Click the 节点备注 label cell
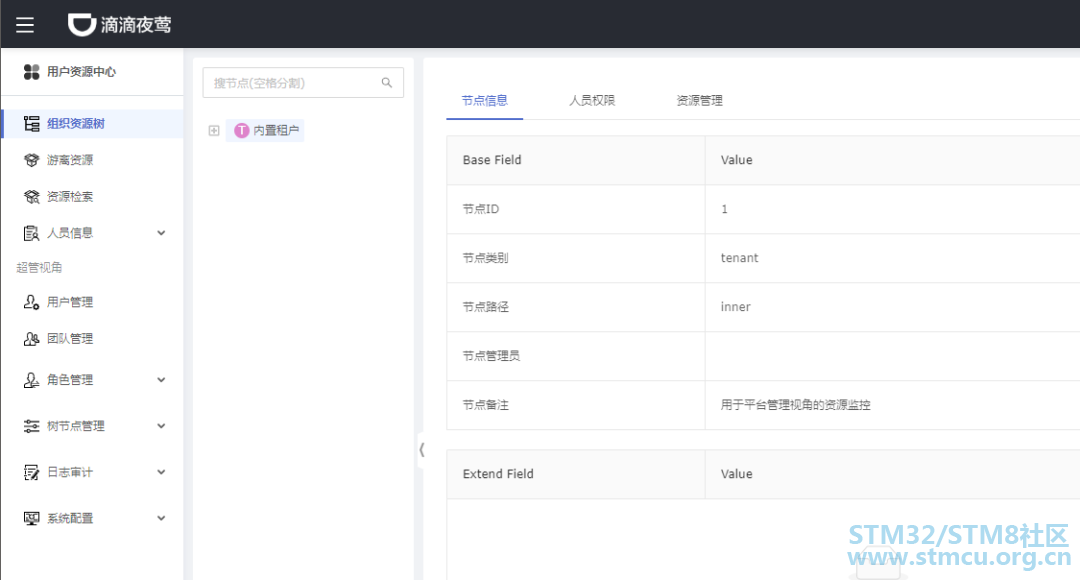Screen dimensions: 1080x580 576,404
